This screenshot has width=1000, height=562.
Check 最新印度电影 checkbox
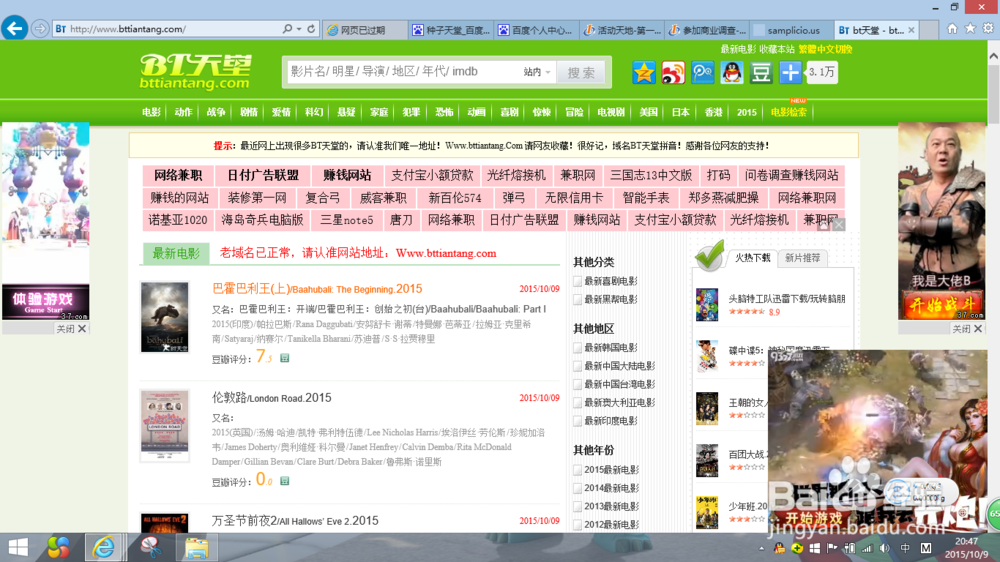(x=577, y=421)
